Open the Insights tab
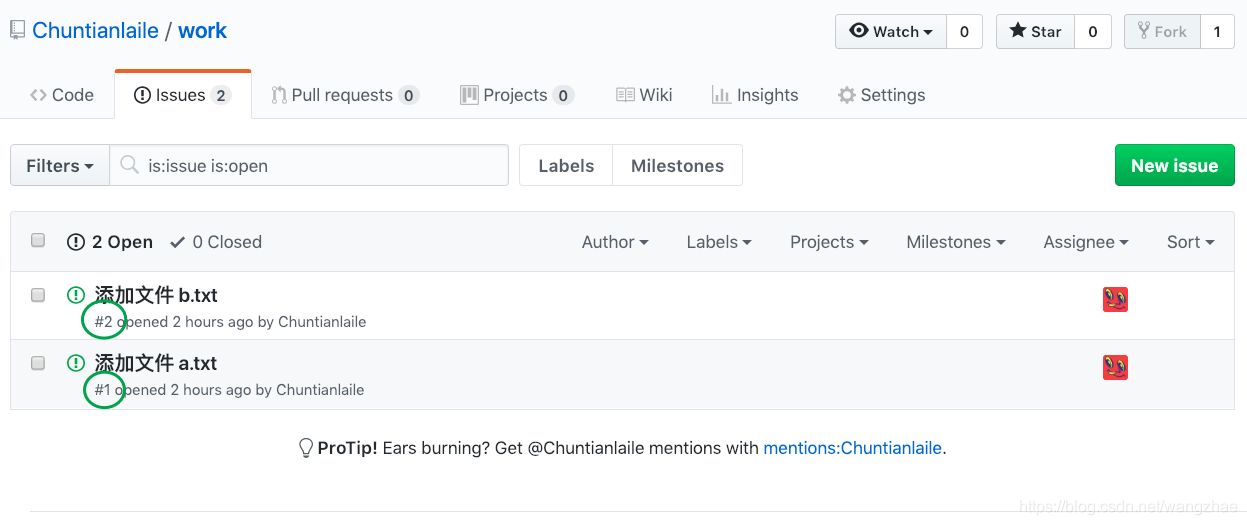Viewport: 1247px width, 525px height. tap(755, 95)
